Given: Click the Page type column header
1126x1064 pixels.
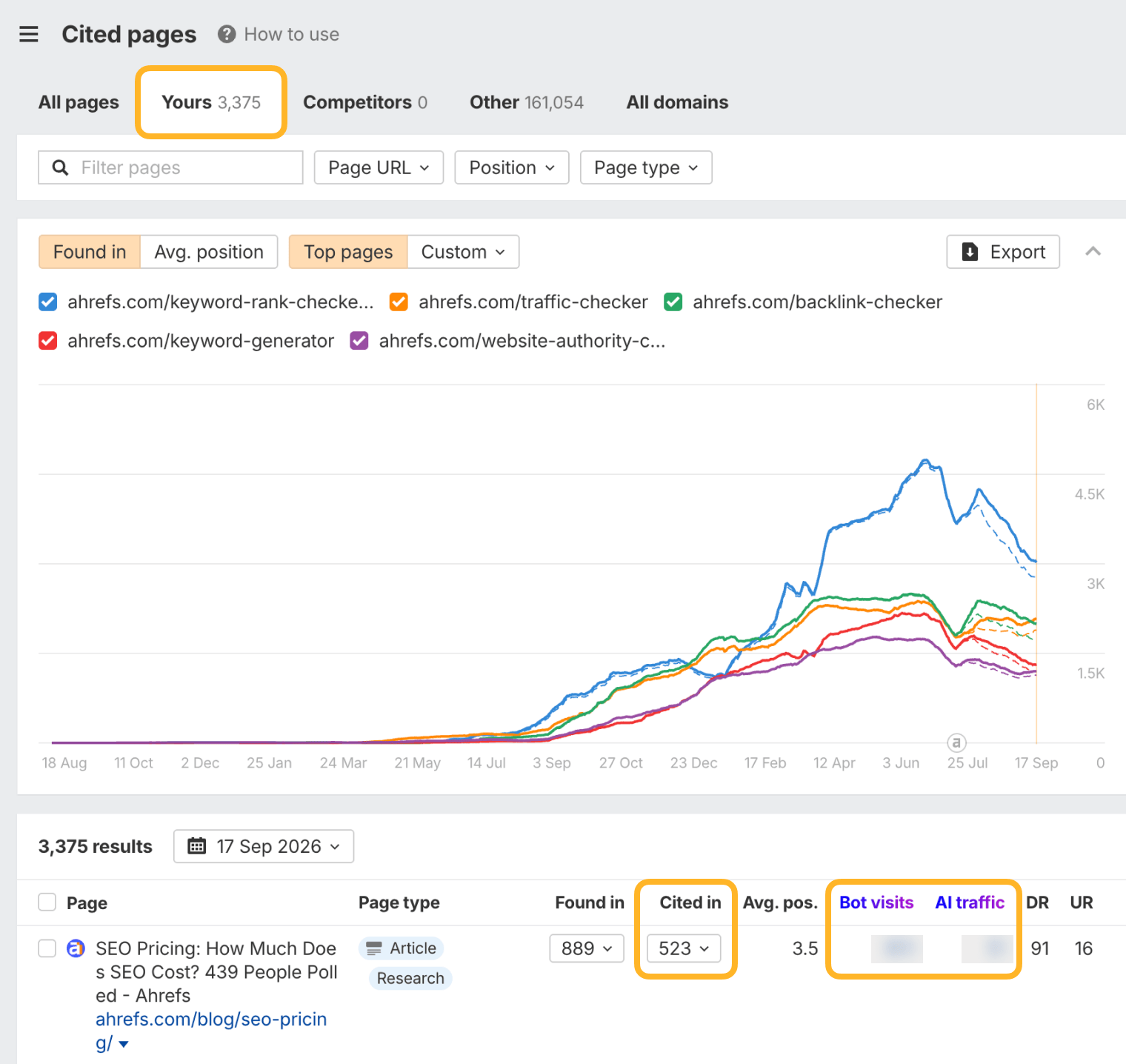Looking at the screenshot, I should [399, 902].
